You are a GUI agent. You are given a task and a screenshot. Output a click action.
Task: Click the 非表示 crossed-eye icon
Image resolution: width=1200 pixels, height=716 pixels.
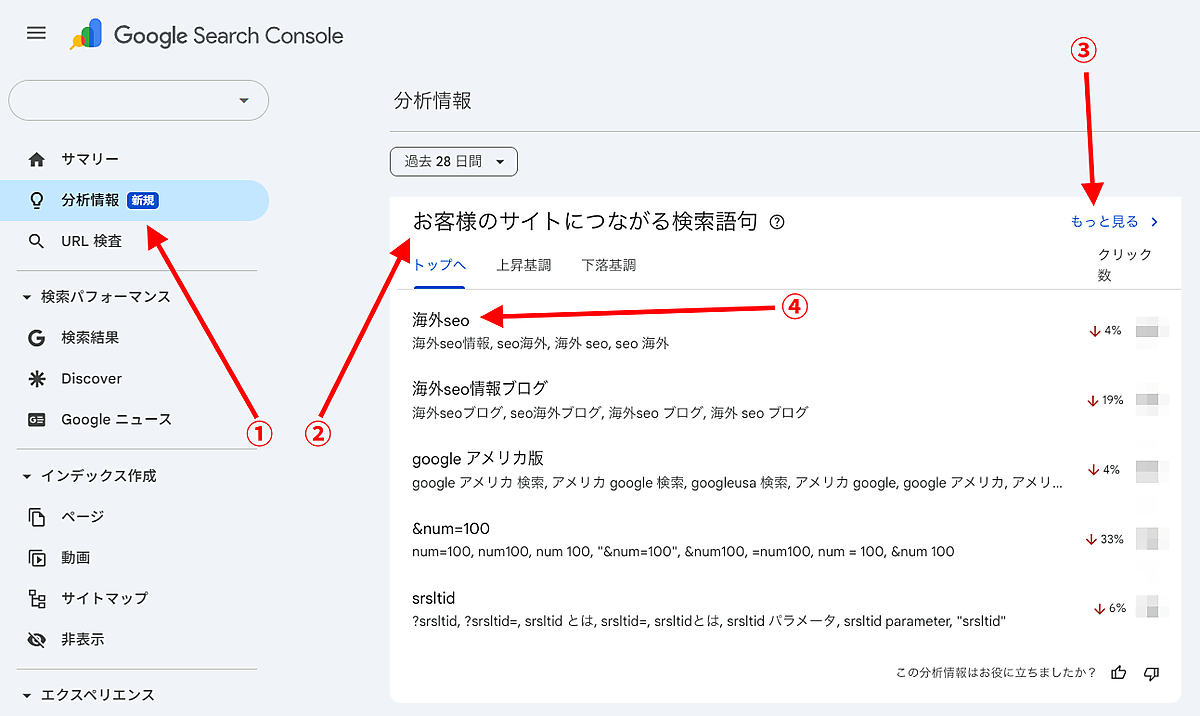37,639
